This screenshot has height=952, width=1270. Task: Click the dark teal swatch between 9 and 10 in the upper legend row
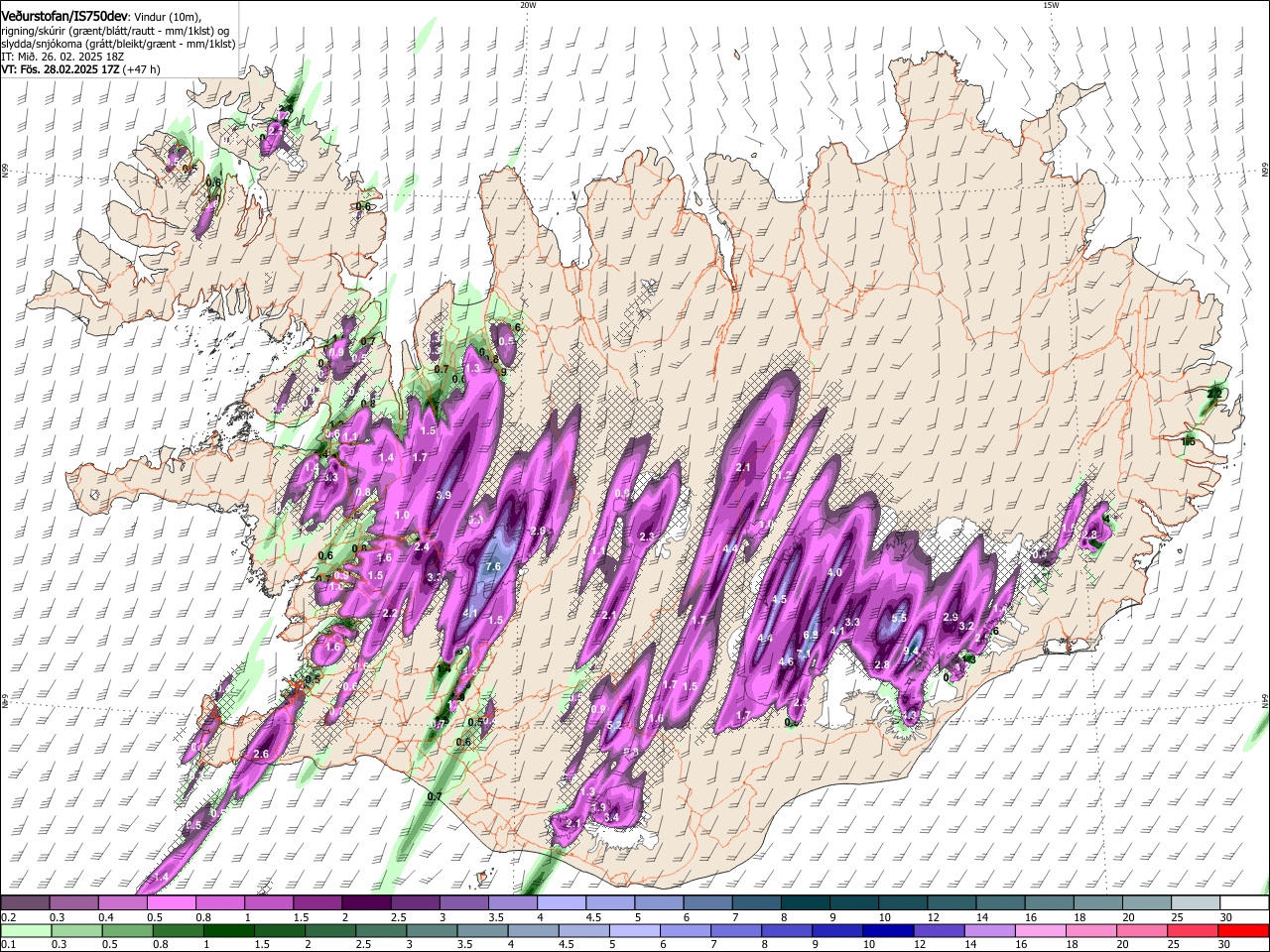point(853,903)
